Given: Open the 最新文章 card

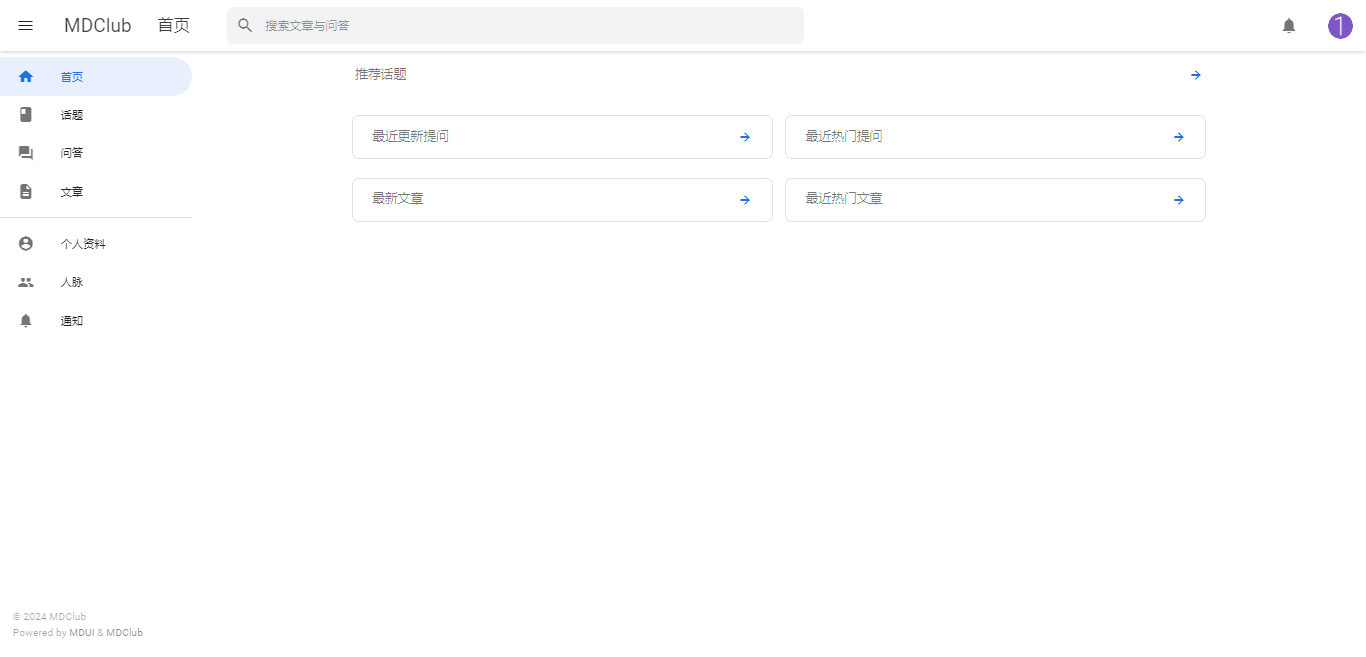Looking at the screenshot, I should [562, 200].
